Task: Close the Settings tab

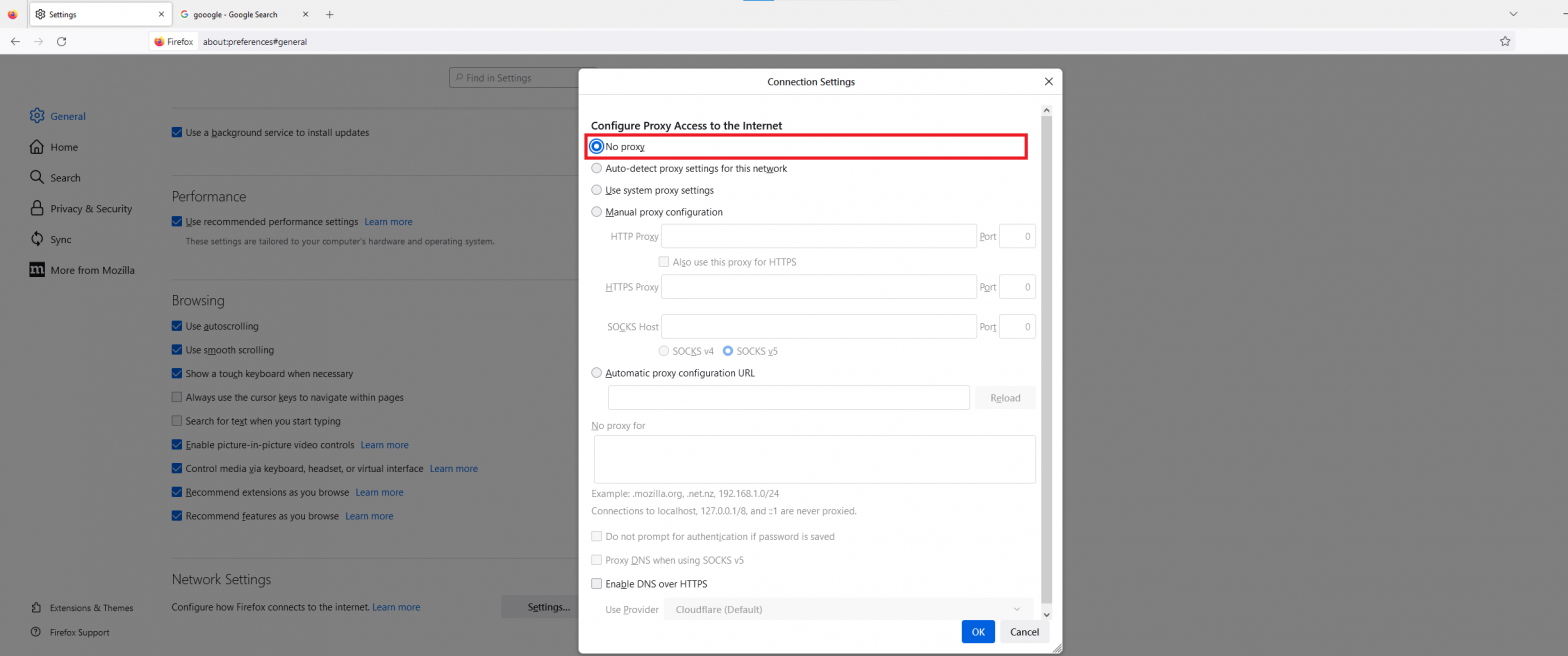Action: [x=161, y=15]
